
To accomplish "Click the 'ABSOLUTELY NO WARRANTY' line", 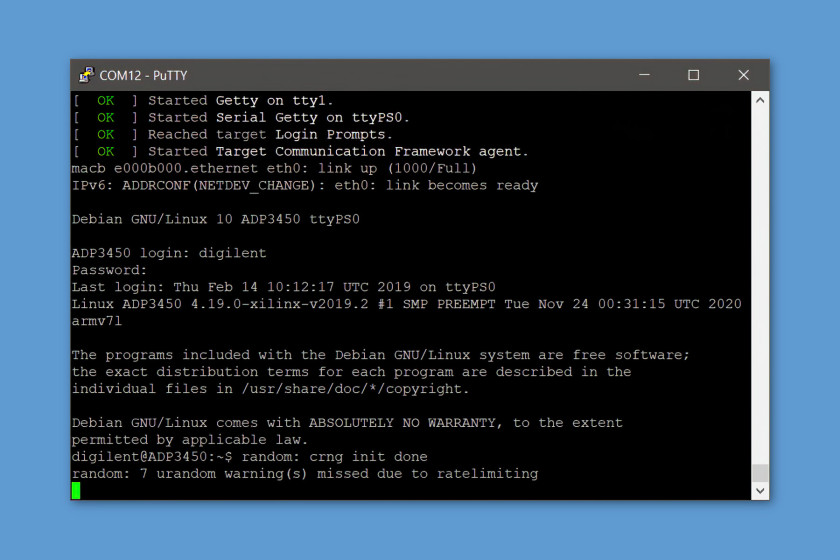I will 347,423.
